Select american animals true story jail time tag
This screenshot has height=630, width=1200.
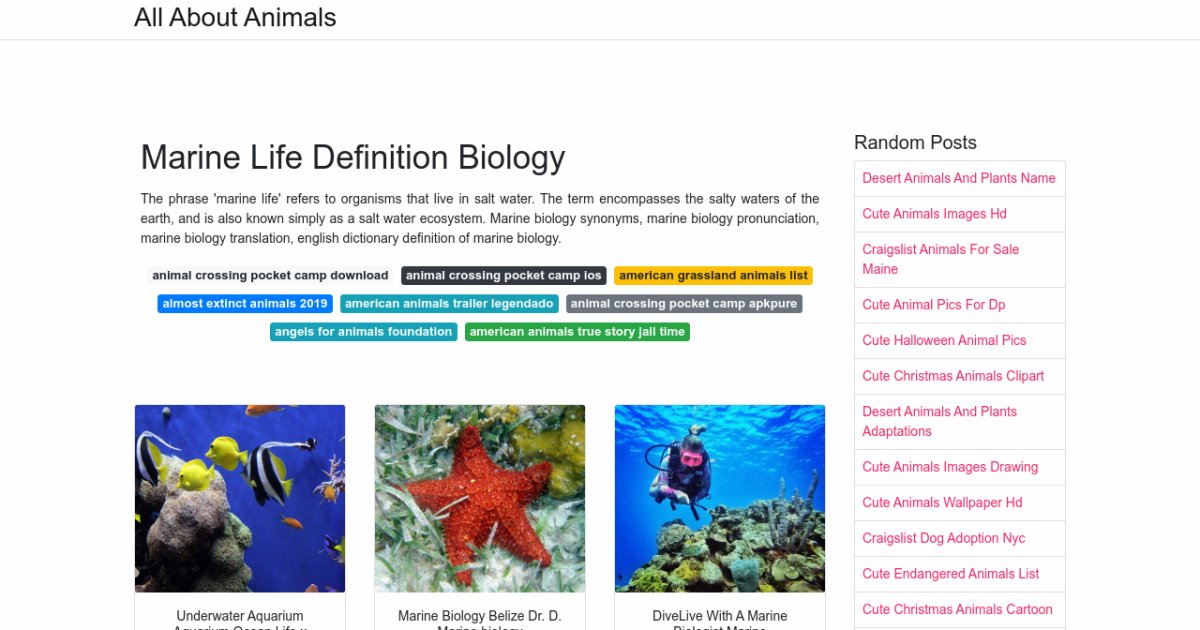pos(577,332)
